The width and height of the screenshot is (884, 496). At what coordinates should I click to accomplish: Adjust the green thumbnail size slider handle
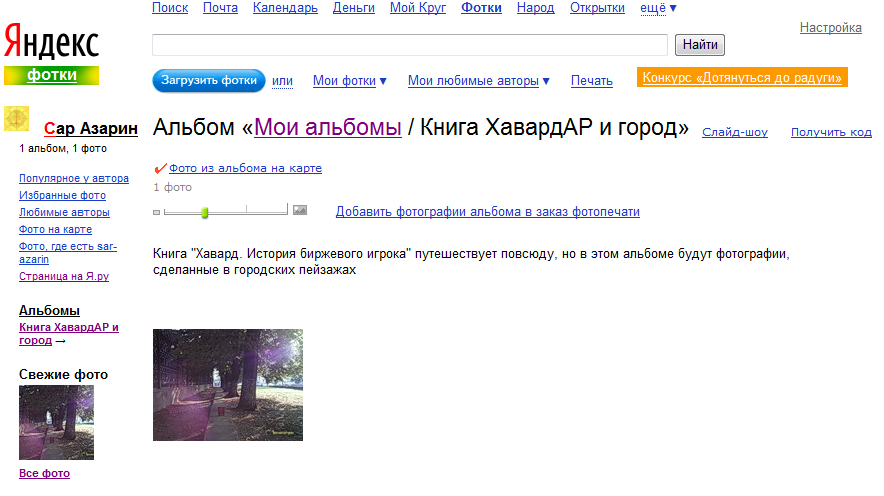tap(205, 212)
